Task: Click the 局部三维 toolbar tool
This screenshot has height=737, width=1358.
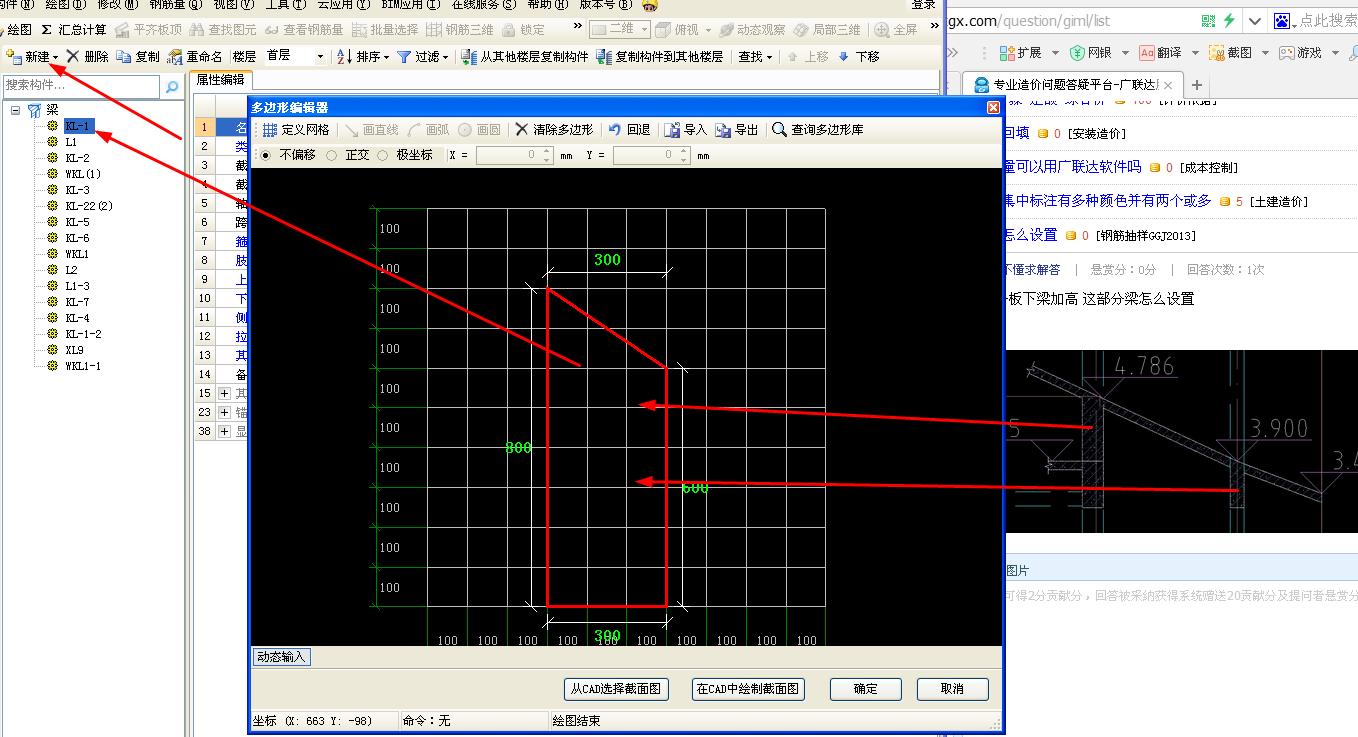Action: click(828, 30)
